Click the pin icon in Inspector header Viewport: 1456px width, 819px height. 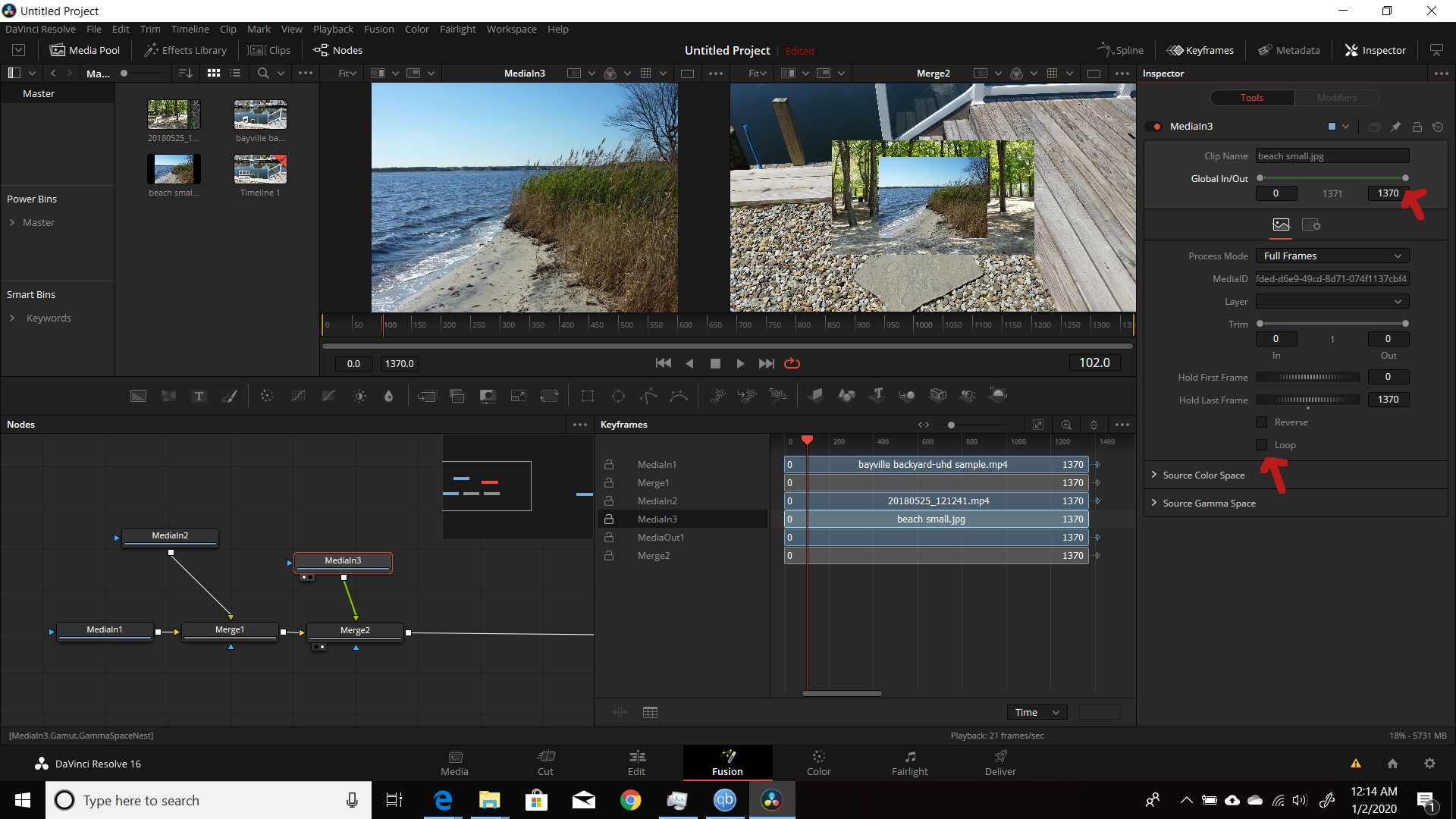(1395, 127)
